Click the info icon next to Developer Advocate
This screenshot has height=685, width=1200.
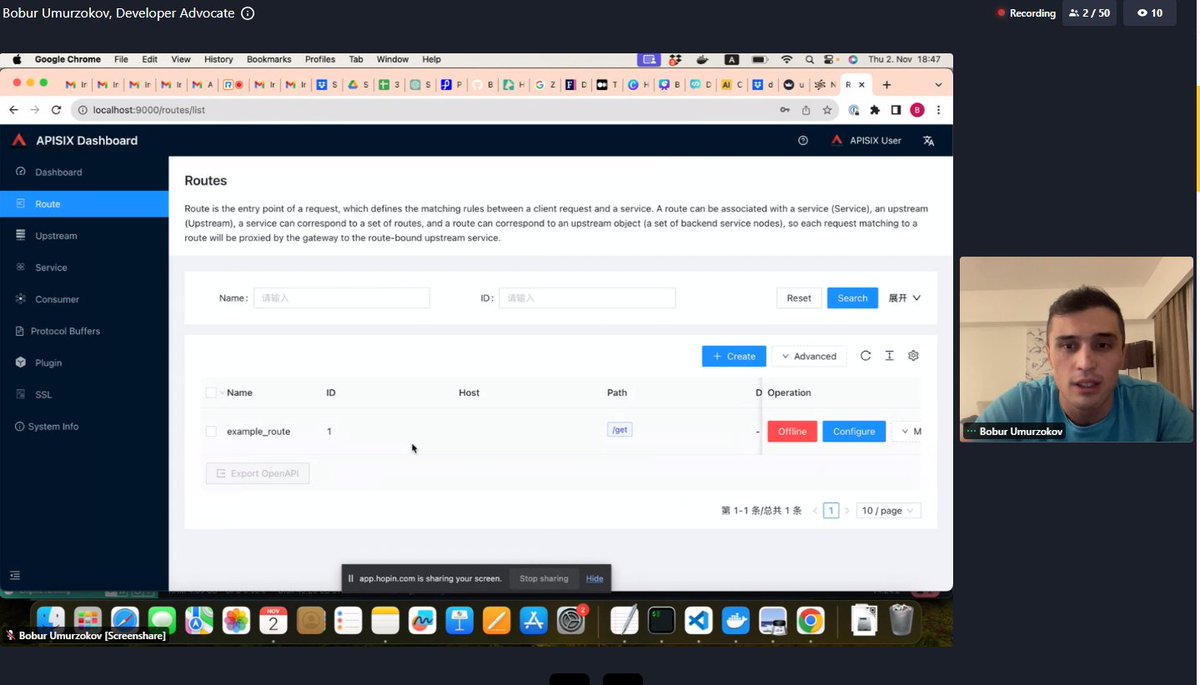coord(247,13)
